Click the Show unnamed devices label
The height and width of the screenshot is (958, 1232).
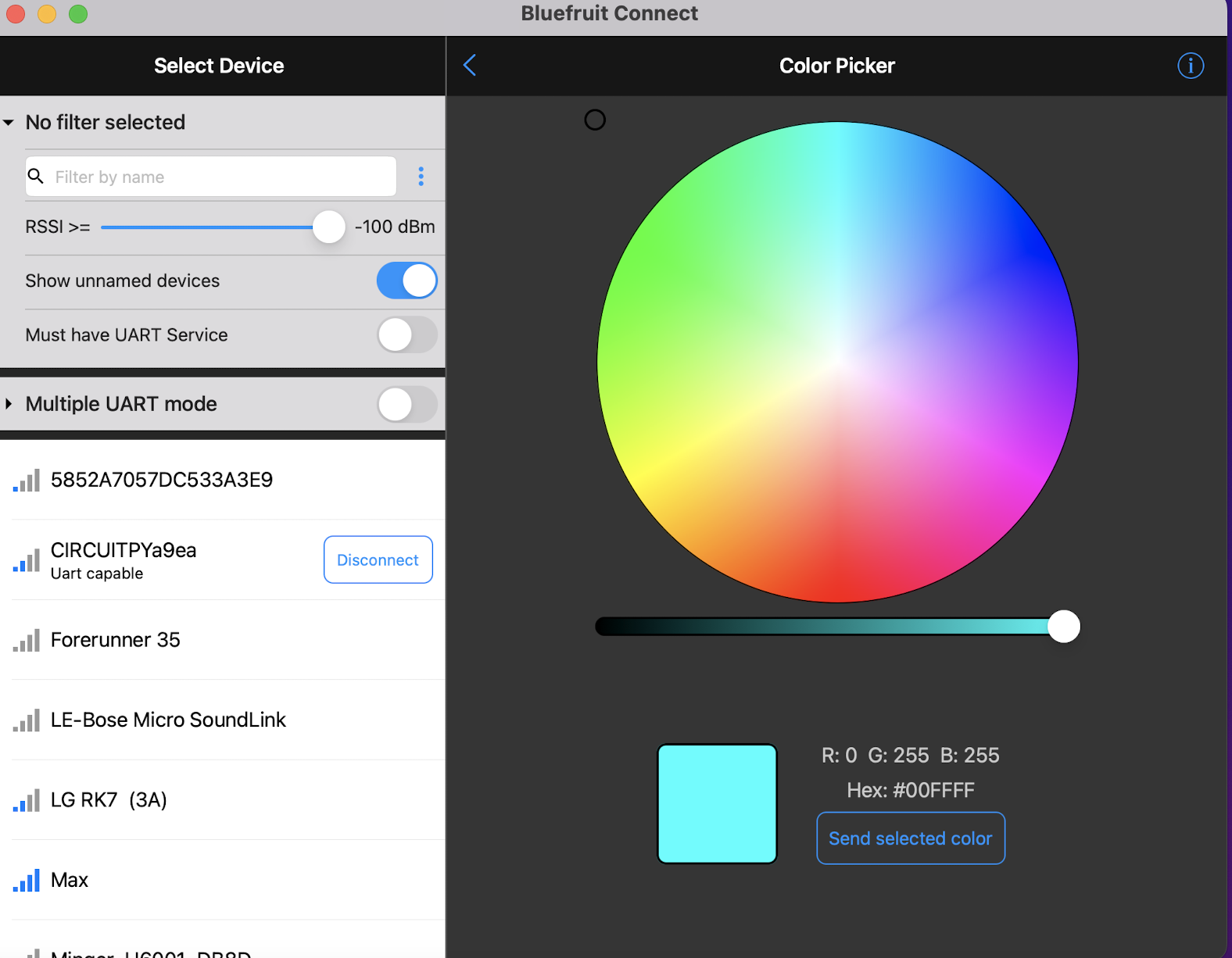(123, 281)
